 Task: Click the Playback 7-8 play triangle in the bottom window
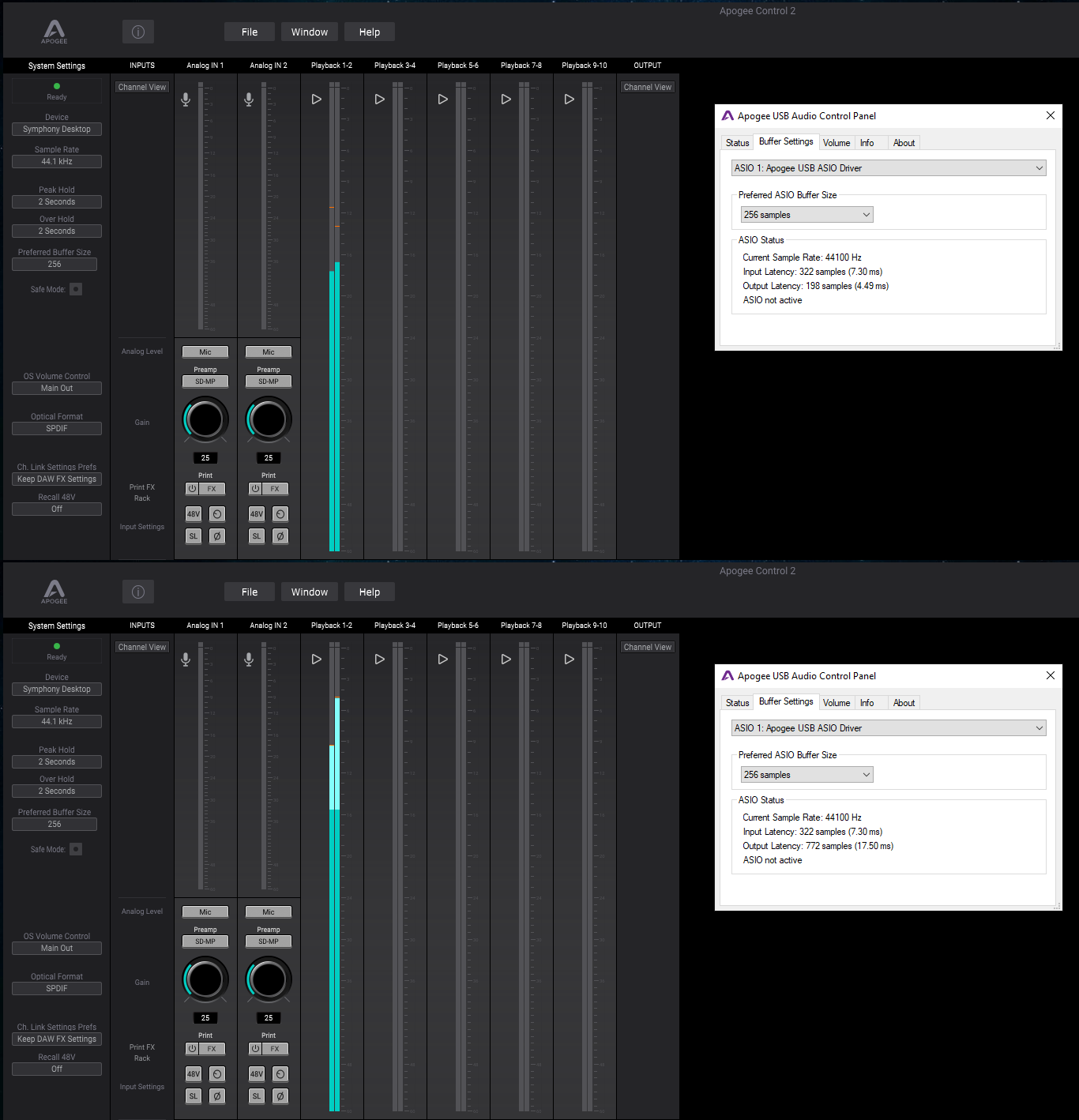tap(506, 660)
